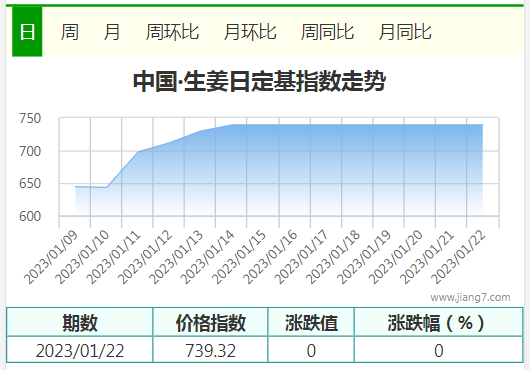Open the 月环比 tab
Screen dimensions: 530x370
(250, 32)
